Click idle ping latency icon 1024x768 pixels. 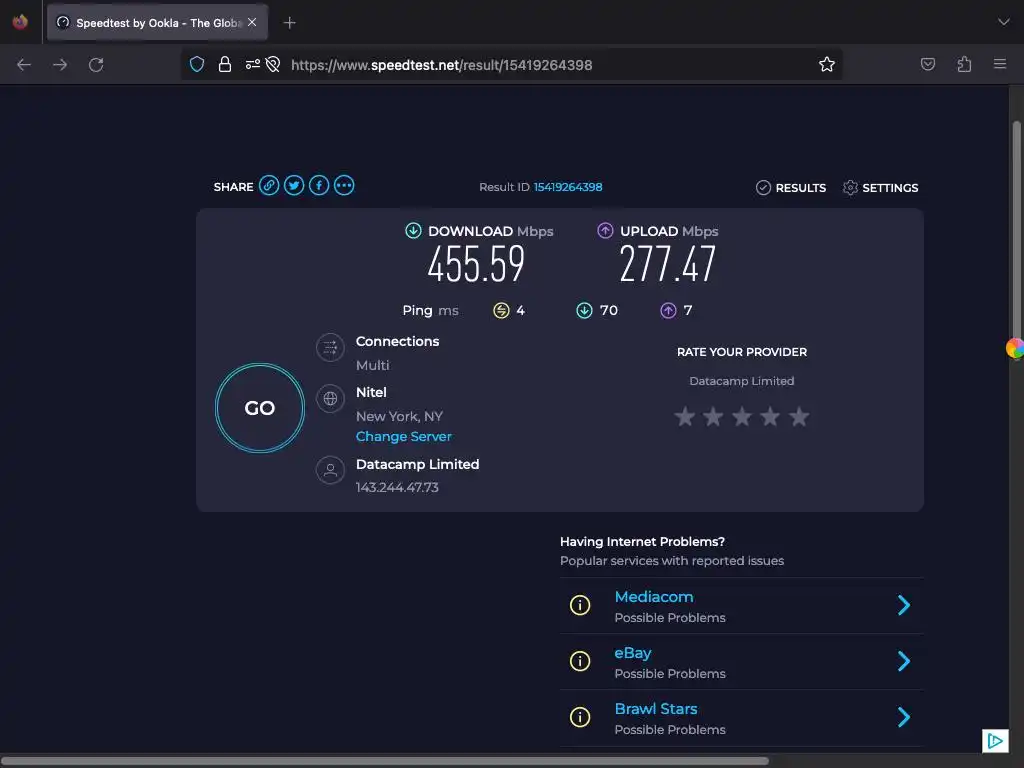501,310
